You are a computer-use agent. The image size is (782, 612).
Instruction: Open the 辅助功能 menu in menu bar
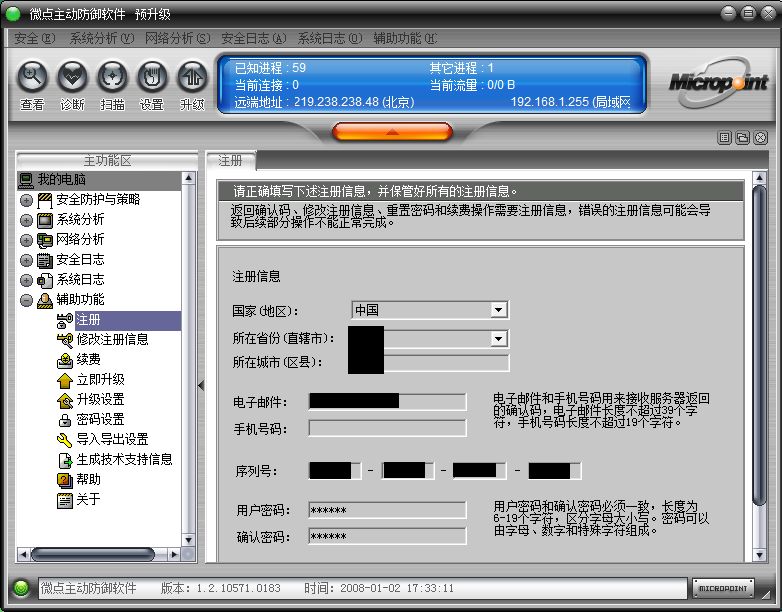tap(405, 38)
